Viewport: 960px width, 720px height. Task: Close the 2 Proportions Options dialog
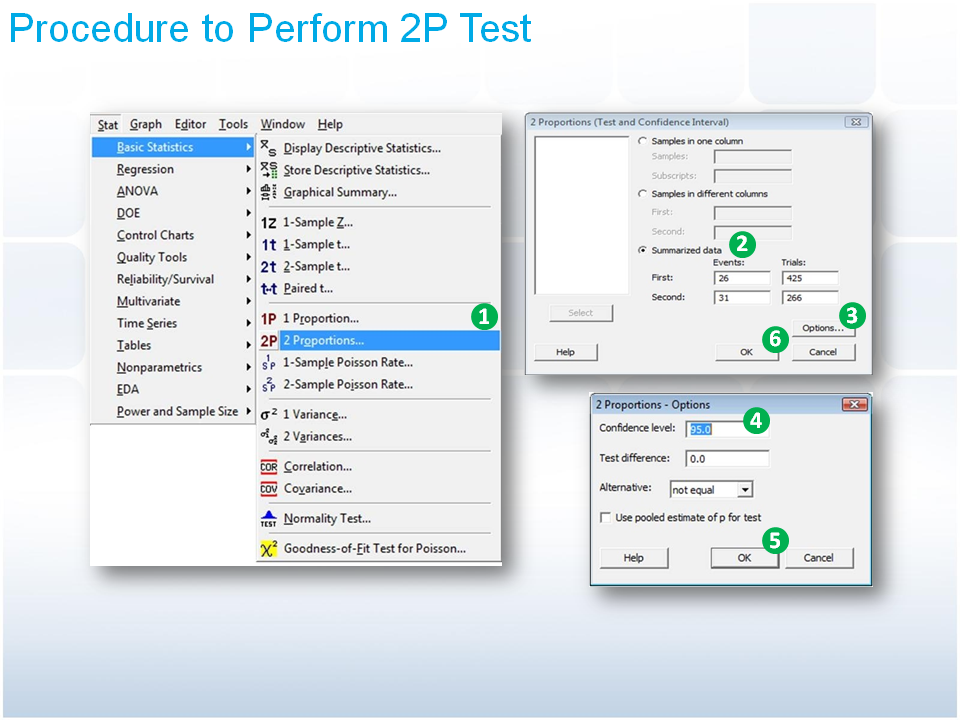tap(854, 404)
